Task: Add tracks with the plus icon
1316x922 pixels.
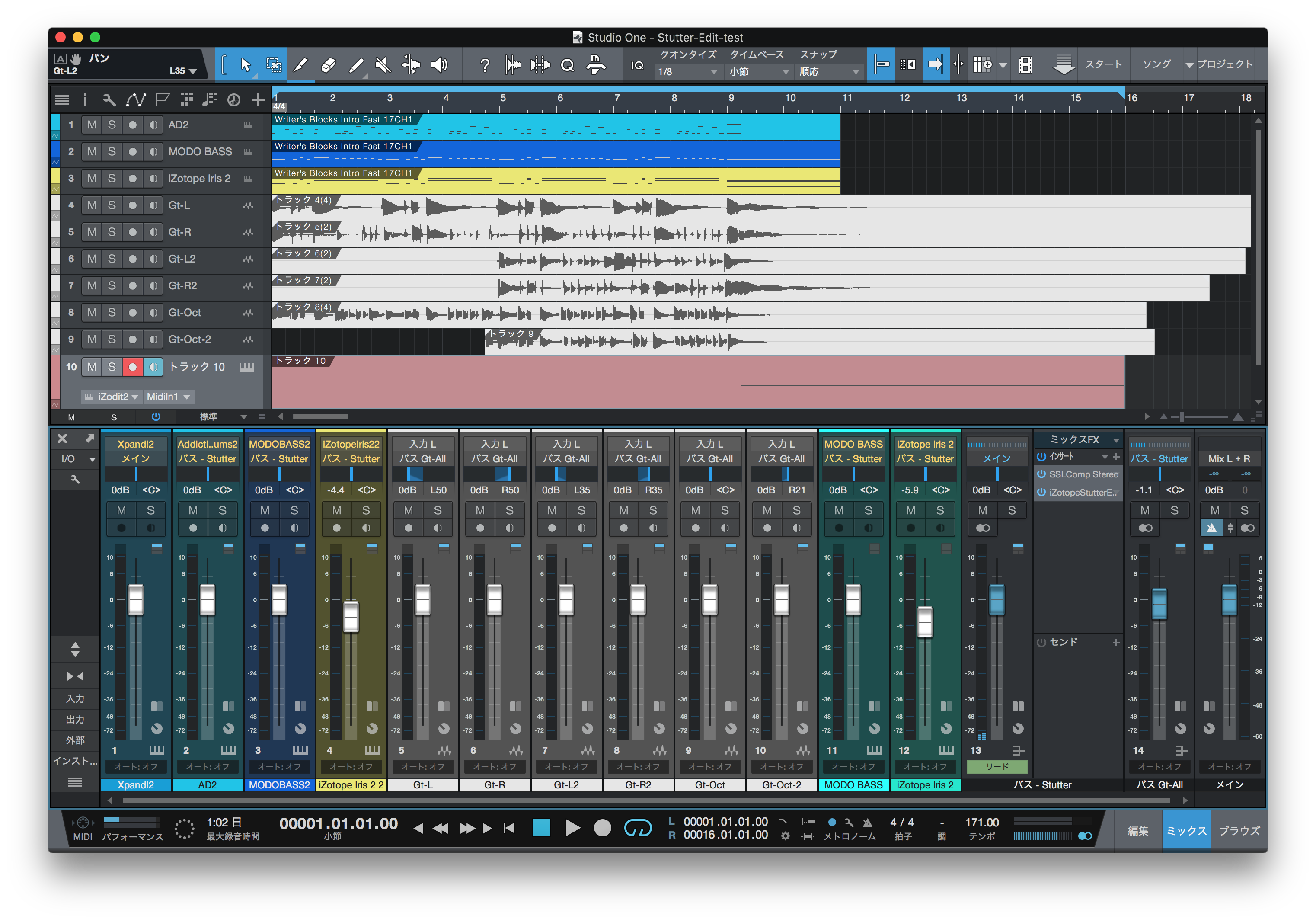Action: pyautogui.click(x=258, y=100)
